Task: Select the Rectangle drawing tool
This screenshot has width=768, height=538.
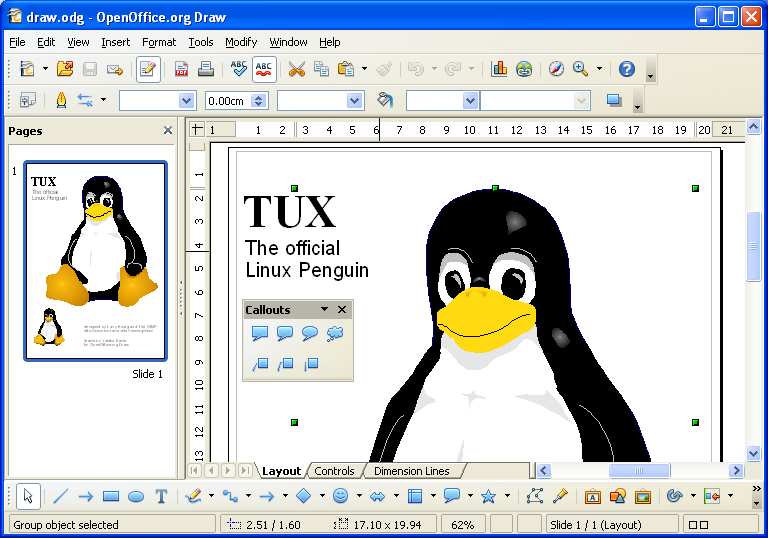Action: (111, 496)
